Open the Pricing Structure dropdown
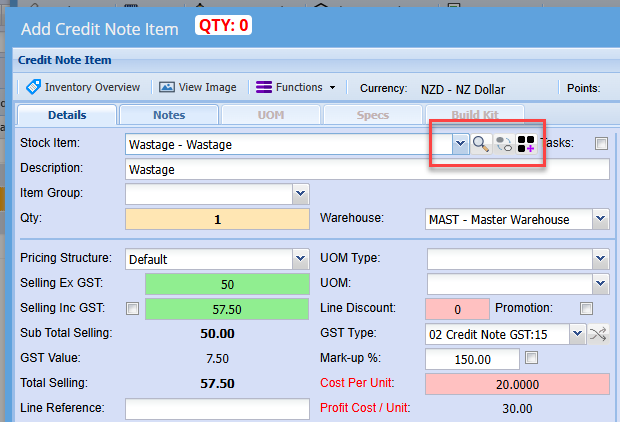Image resolution: width=620 pixels, height=422 pixels. [x=299, y=259]
